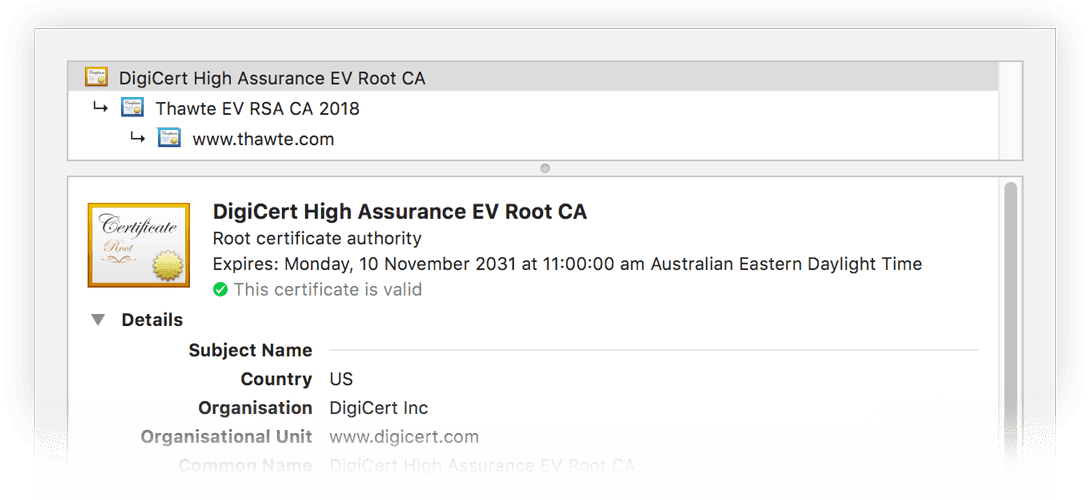The image size is (1088, 500).
Task: Click the pane splitter handle dot
Action: pos(545,168)
